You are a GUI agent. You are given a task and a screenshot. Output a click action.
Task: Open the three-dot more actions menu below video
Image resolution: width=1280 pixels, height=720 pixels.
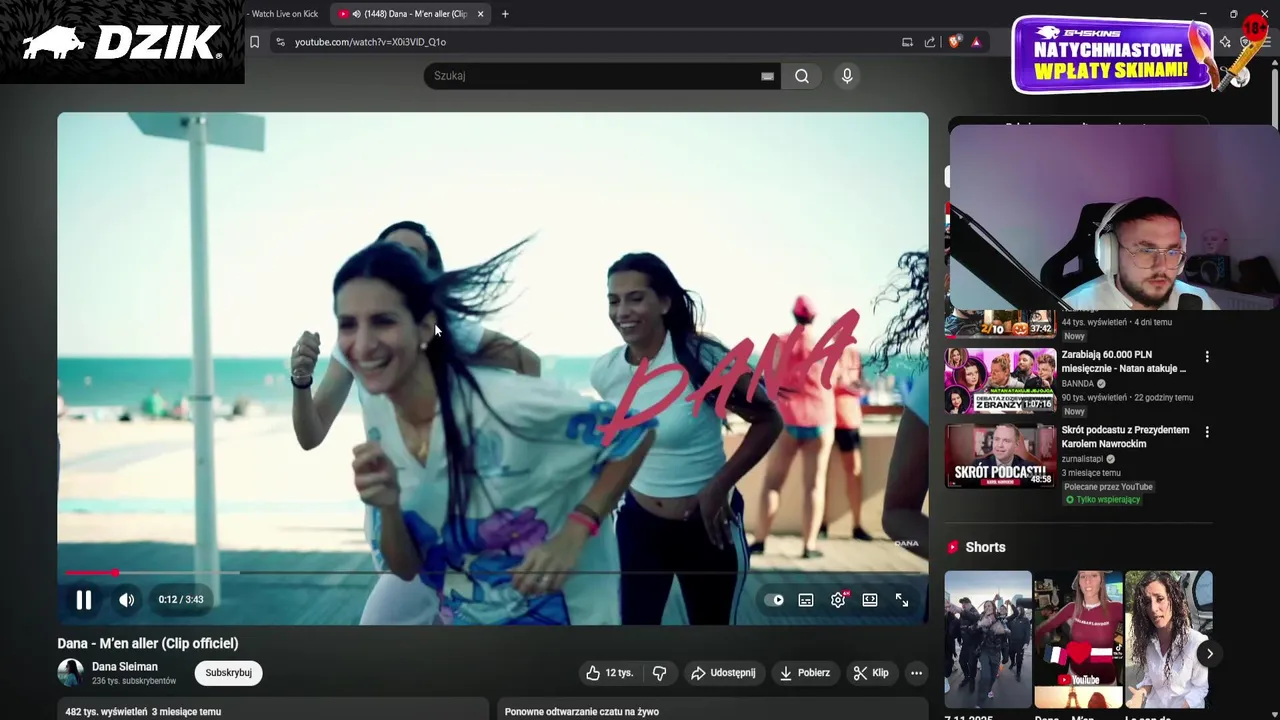tap(916, 673)
